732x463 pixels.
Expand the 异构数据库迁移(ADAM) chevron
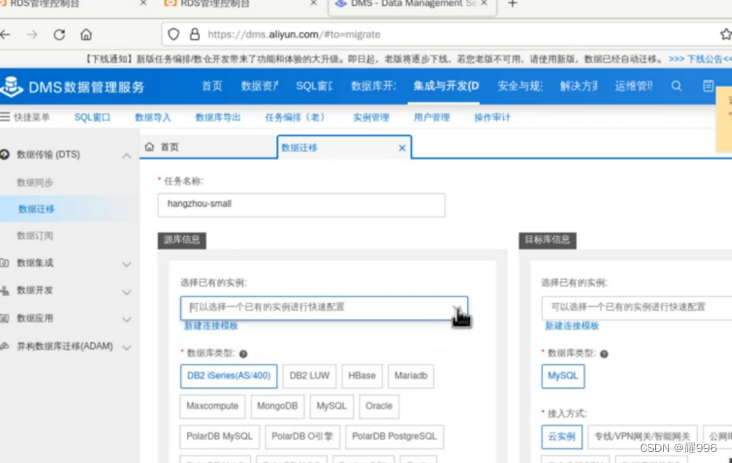(x=127, y=348)
